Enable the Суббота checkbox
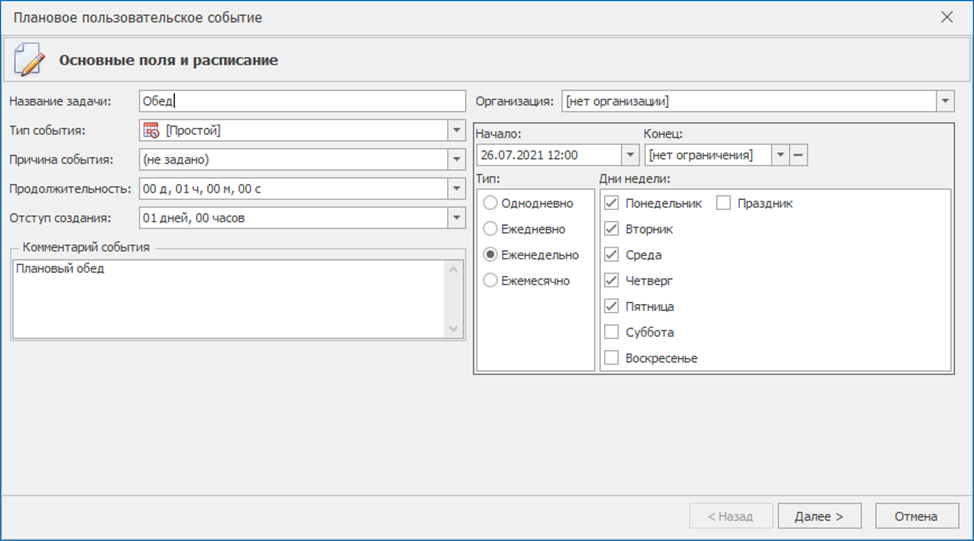 612,332
